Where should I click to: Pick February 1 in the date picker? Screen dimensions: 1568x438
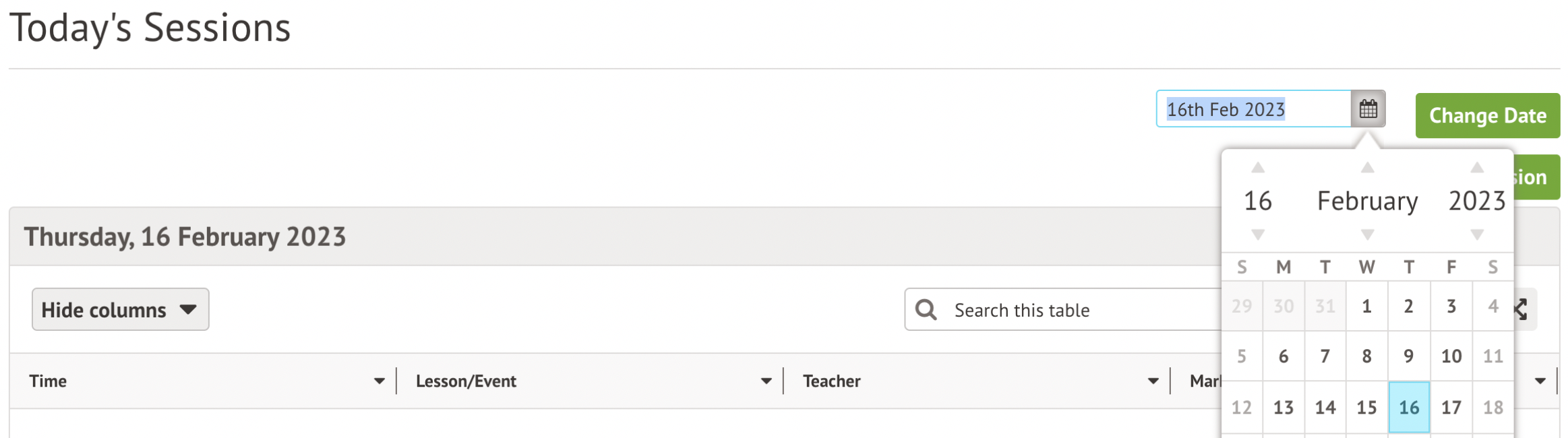(1366, 307)
